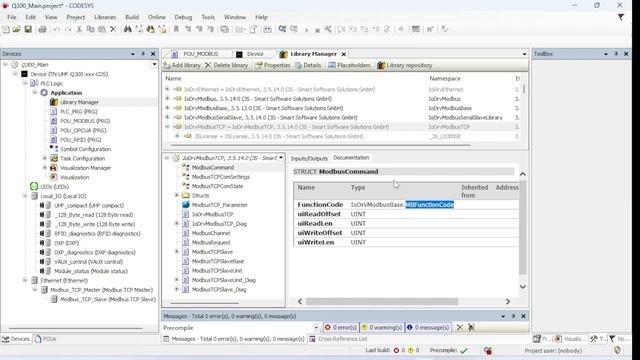The image size is (640, 360).
Task: Click the Cut scissors icon
Action: (x=79, y=29)
